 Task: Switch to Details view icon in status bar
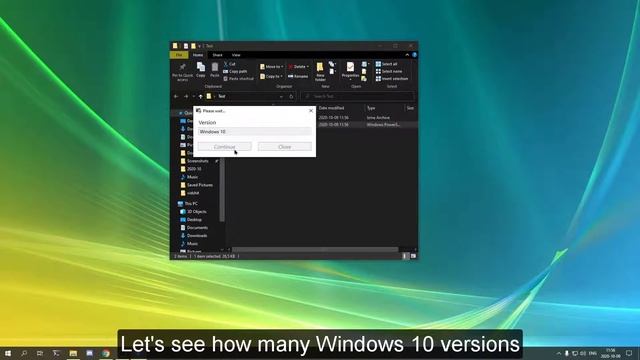pos(405,256)
